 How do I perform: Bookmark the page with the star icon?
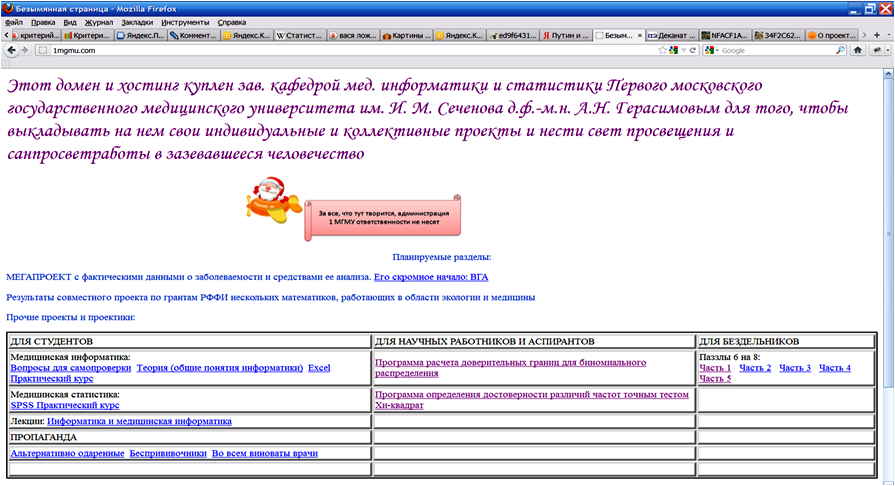[662, 50]
